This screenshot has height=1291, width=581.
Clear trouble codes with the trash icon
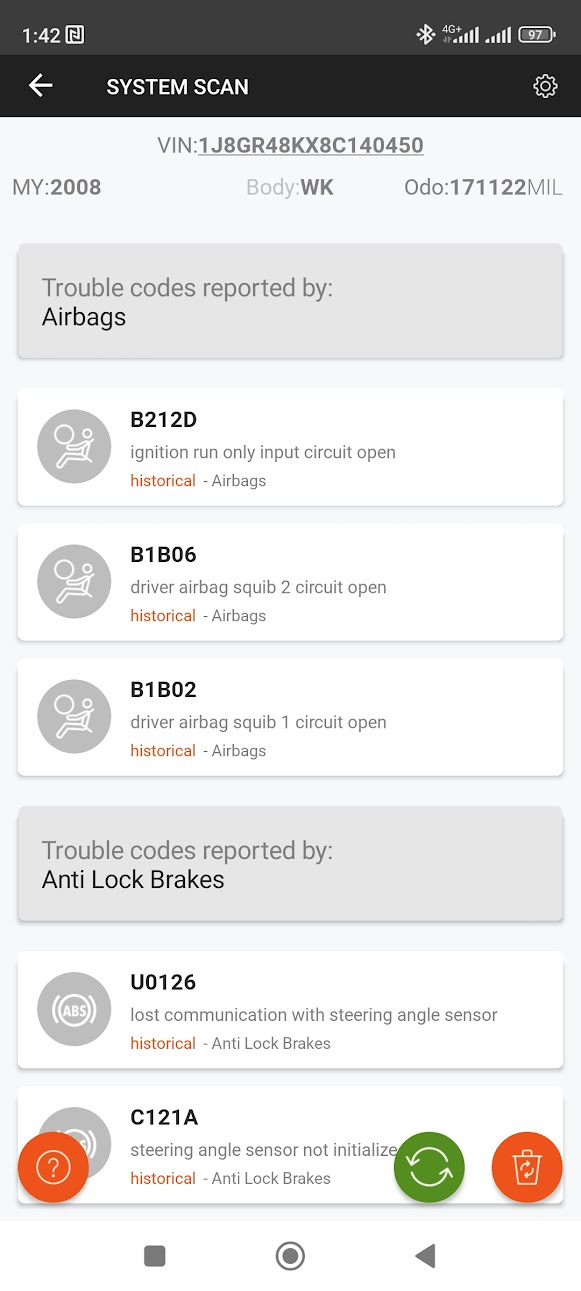527,1167
